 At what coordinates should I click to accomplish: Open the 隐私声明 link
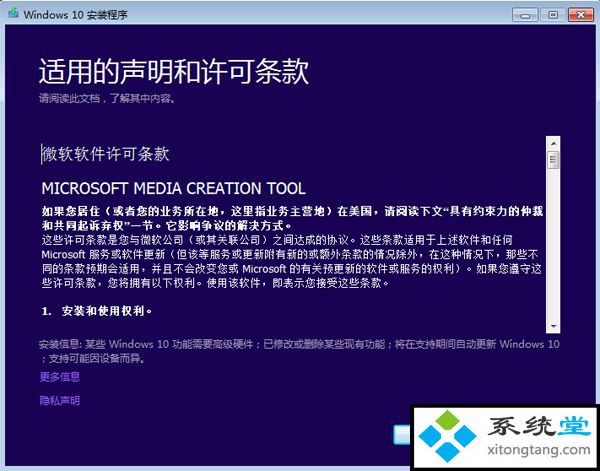coord(60,401)
